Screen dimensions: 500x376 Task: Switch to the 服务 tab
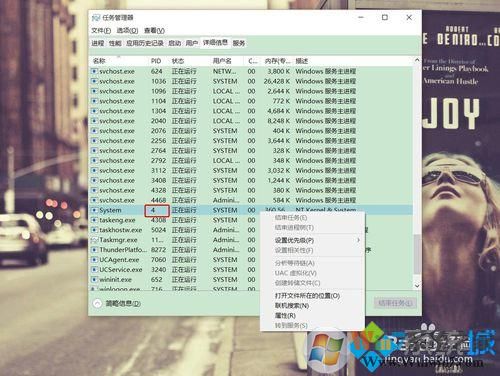(239, 43)
